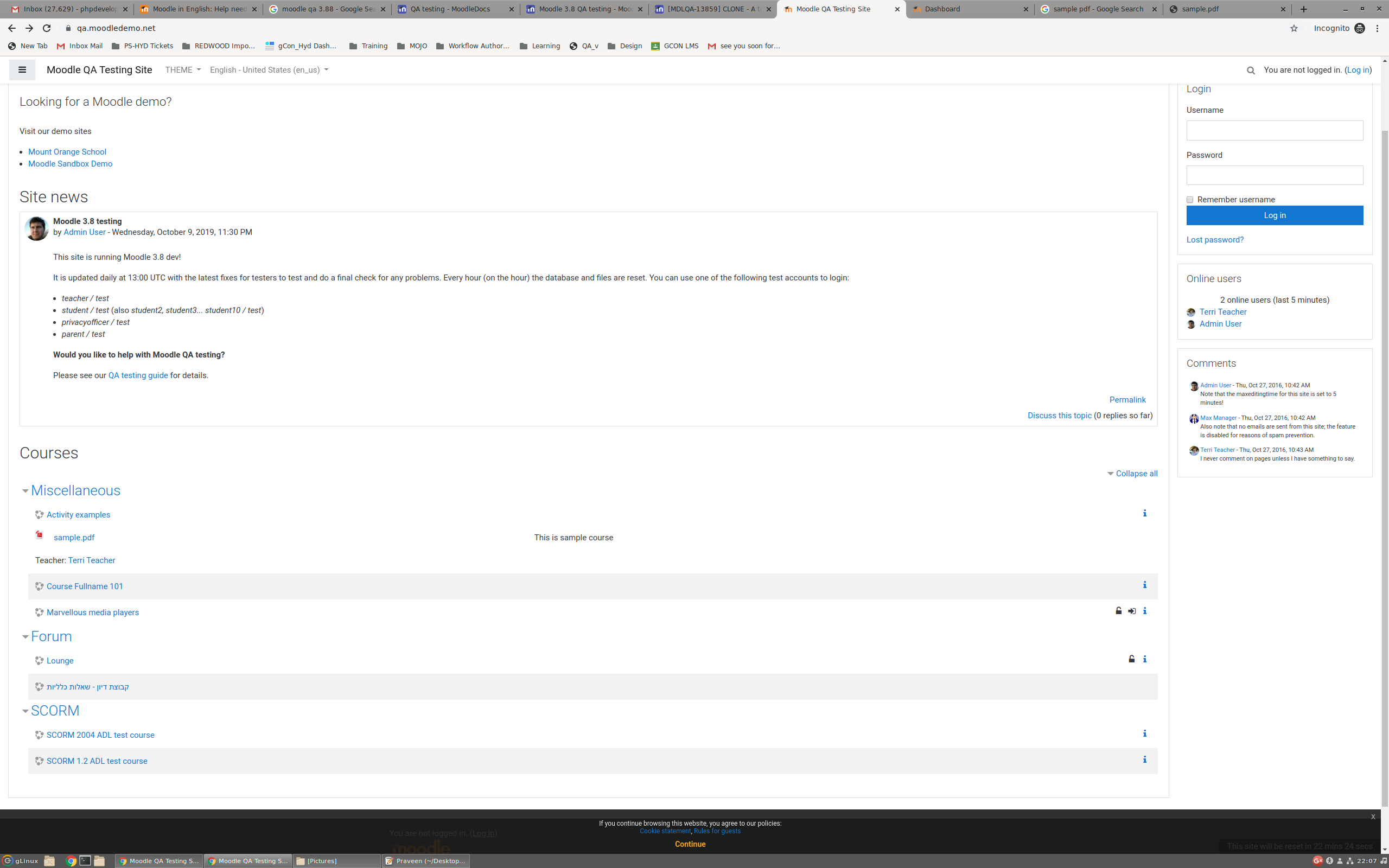The image size is (1389, 868).
Task: Open Moodle Sandbox Demo link
Action: [x=70, y=164]
